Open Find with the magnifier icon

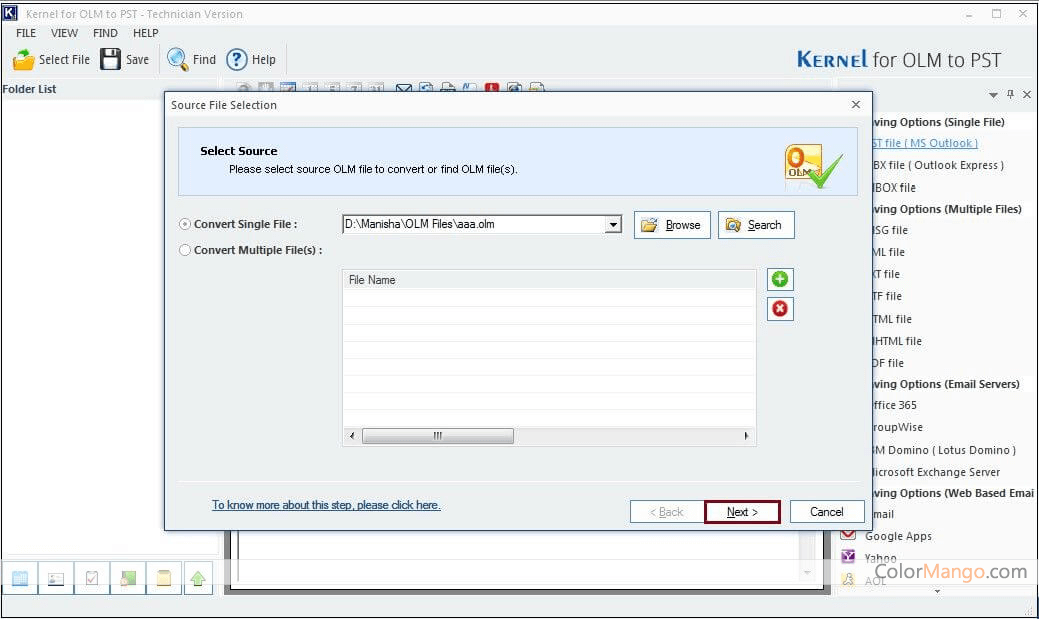click(x=178, y=59)
